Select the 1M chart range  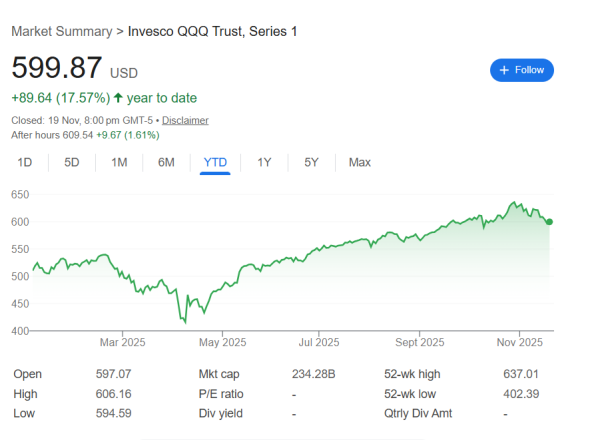tap(119, 162)
